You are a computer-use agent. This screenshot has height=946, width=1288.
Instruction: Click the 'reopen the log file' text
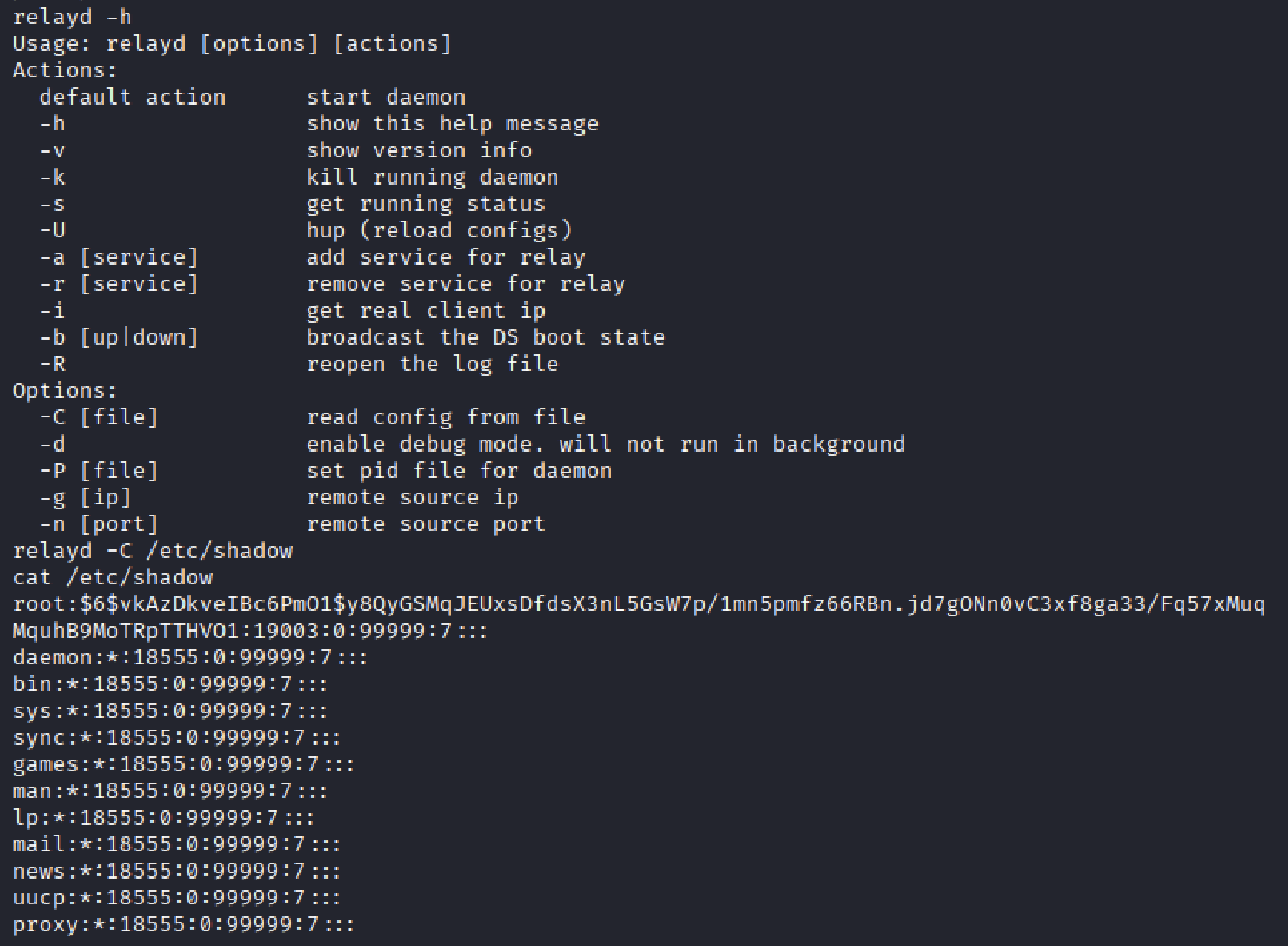click(x=431, y=364)
